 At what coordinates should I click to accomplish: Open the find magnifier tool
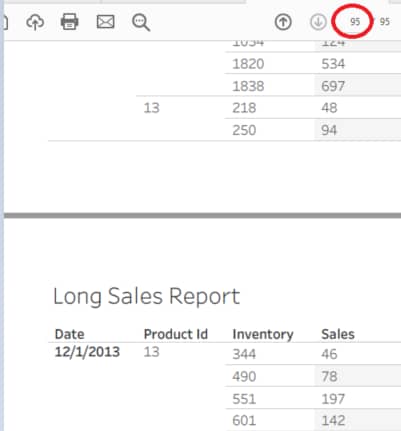(141, 23)
